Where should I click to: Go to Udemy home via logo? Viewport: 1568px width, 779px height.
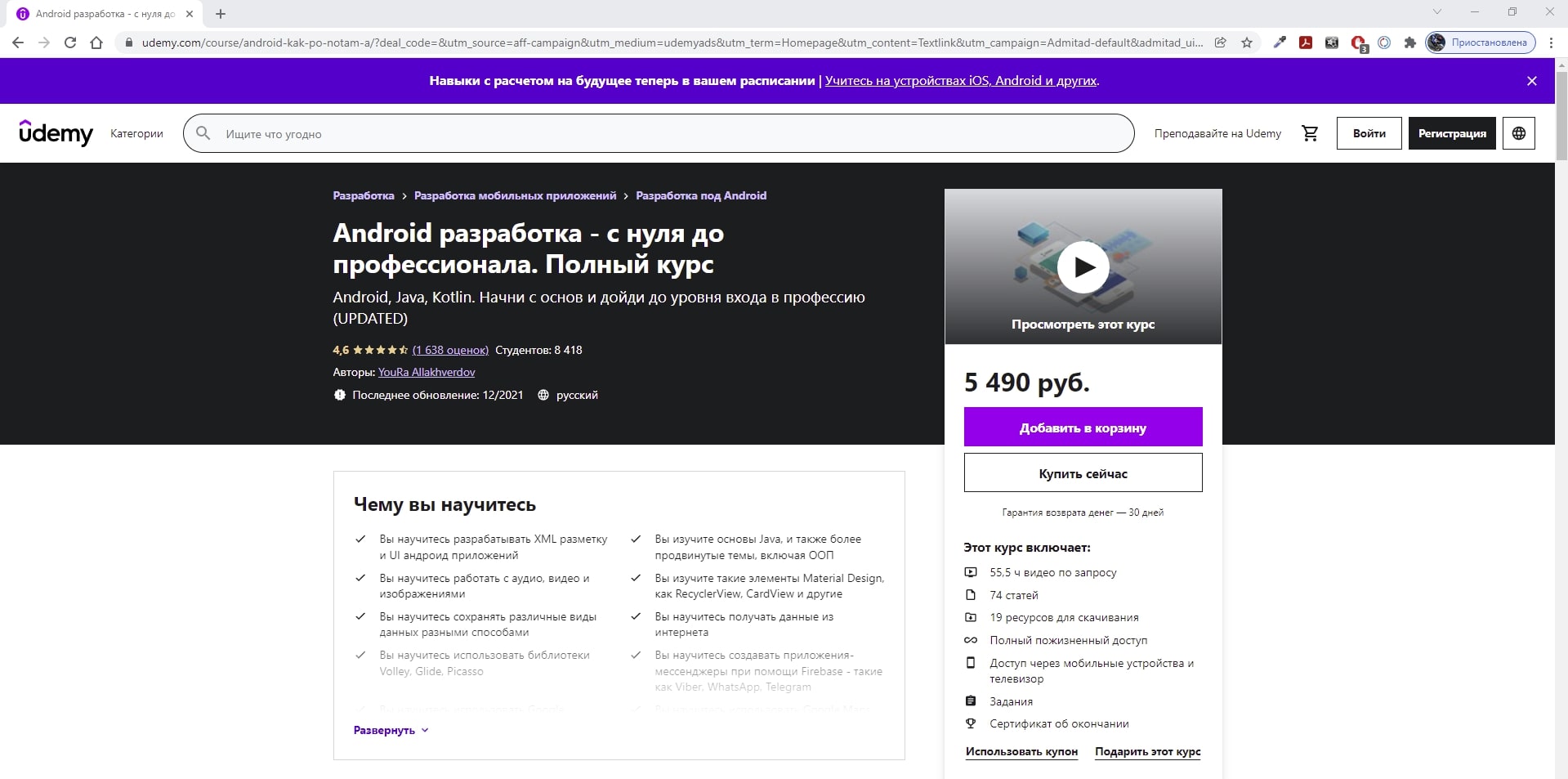click(x=56, y=132)
